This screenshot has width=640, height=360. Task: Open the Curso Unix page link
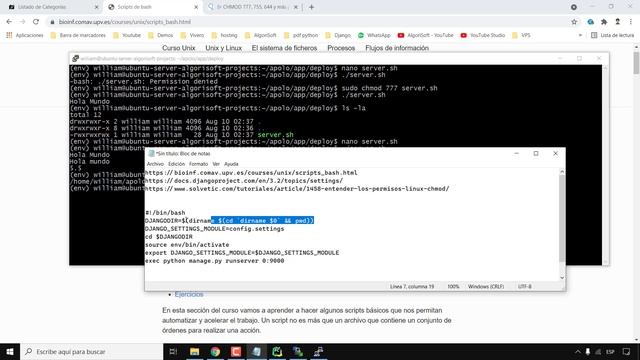tap(178, 48)
